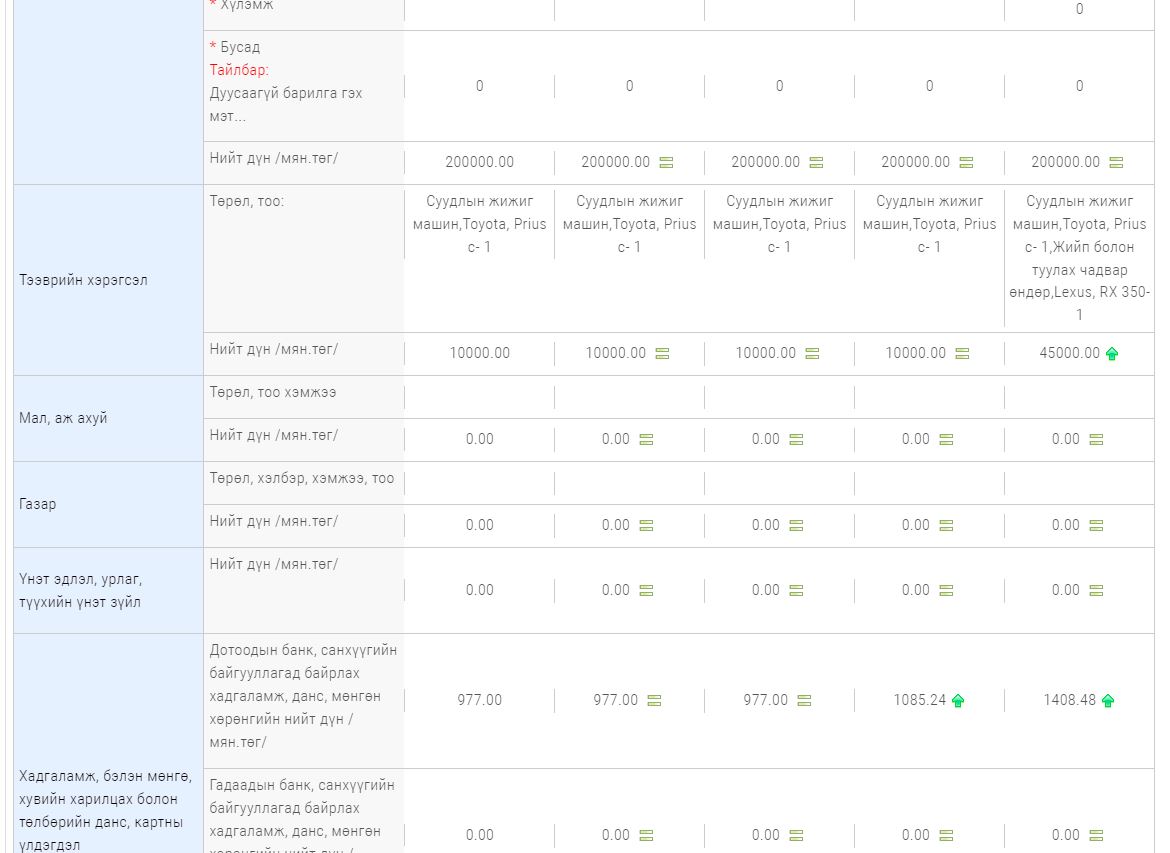
Task: Click unchanged icon beside last-column 200000.00
Action: (x=1116, y=163)
